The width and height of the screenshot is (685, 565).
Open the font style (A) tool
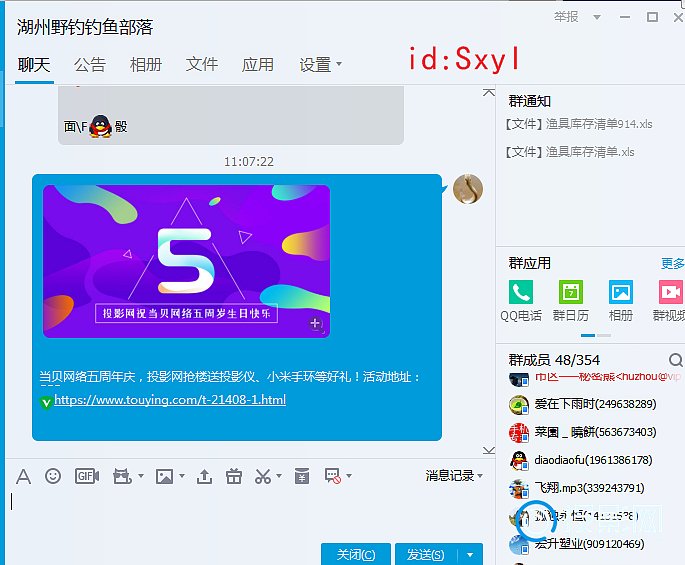[24, 476]
